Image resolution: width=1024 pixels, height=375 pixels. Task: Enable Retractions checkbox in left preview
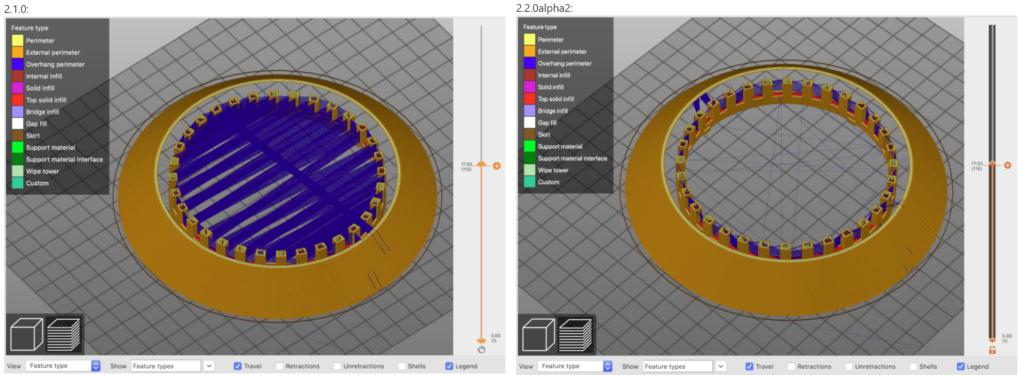[280, 366]
